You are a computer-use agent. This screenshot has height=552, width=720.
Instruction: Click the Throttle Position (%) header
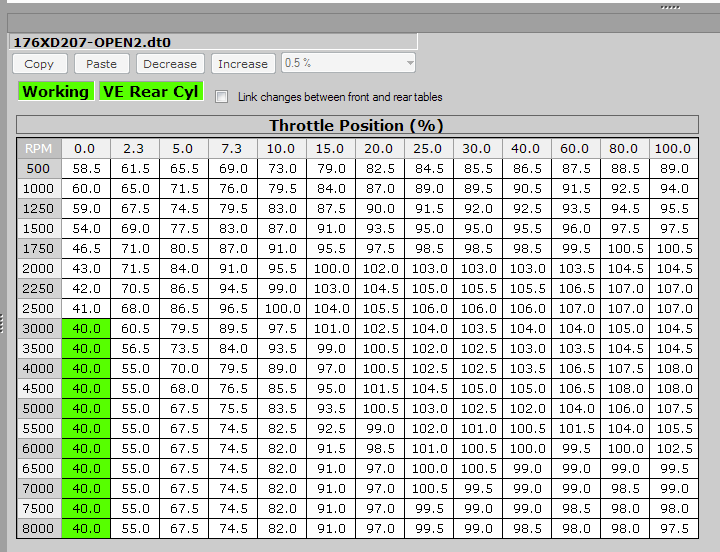click(x=356, y=126)
